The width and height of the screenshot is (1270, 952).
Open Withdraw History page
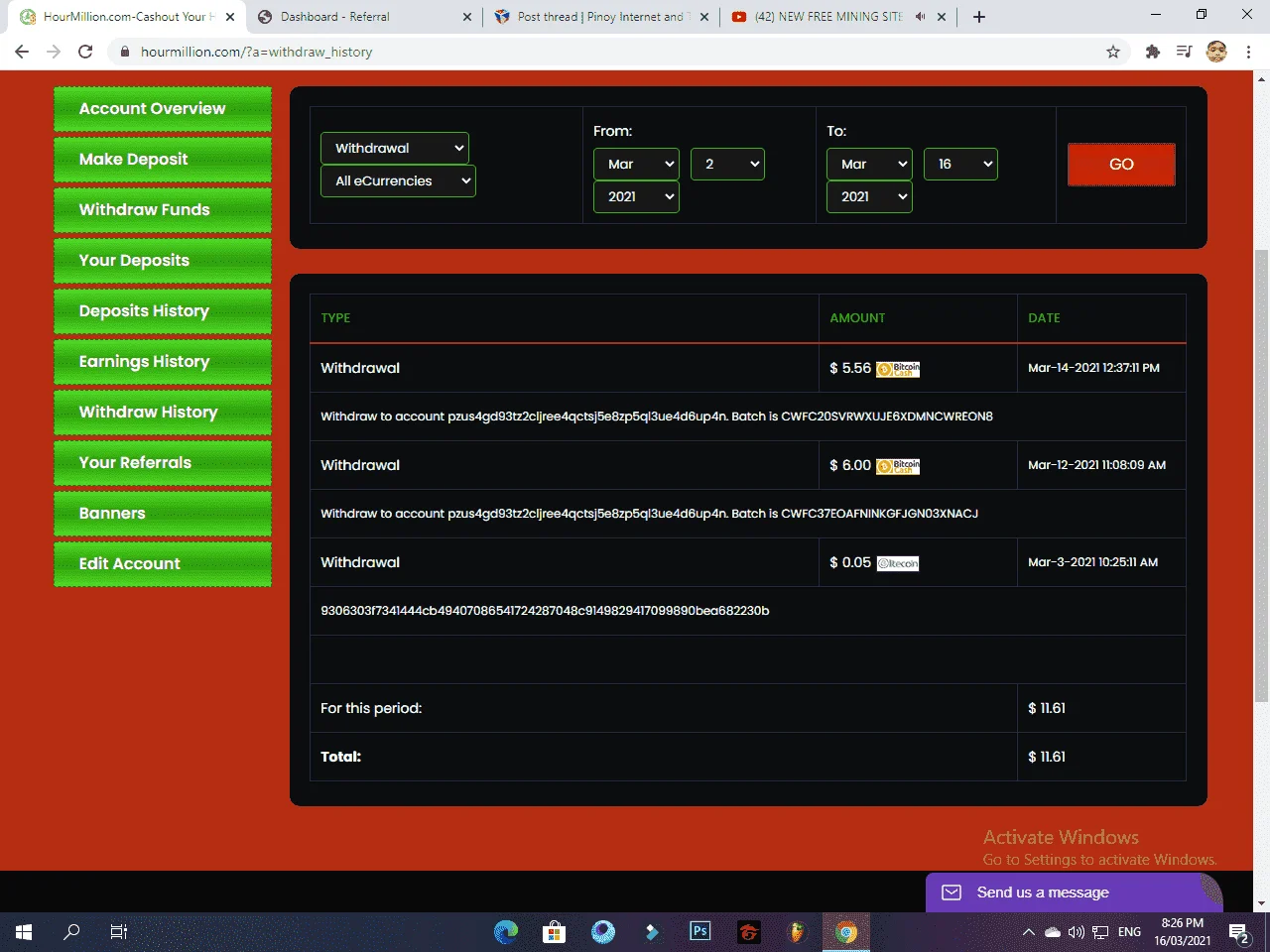[x=163, y=413]
